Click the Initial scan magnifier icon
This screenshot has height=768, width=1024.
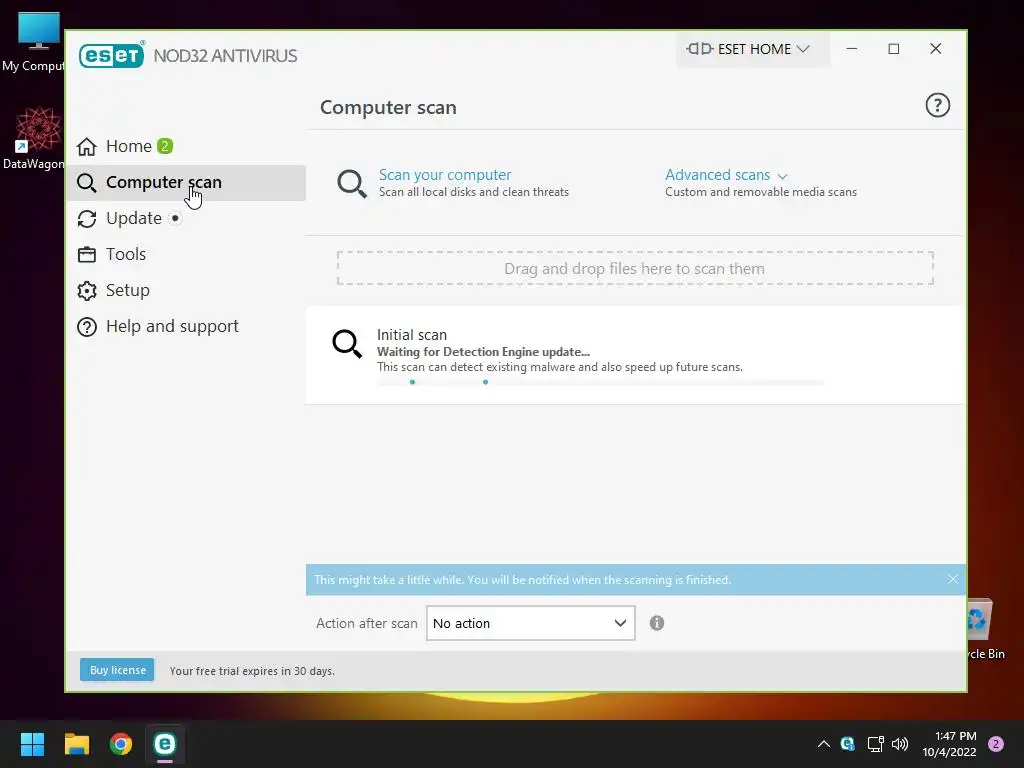coord(347,344)
